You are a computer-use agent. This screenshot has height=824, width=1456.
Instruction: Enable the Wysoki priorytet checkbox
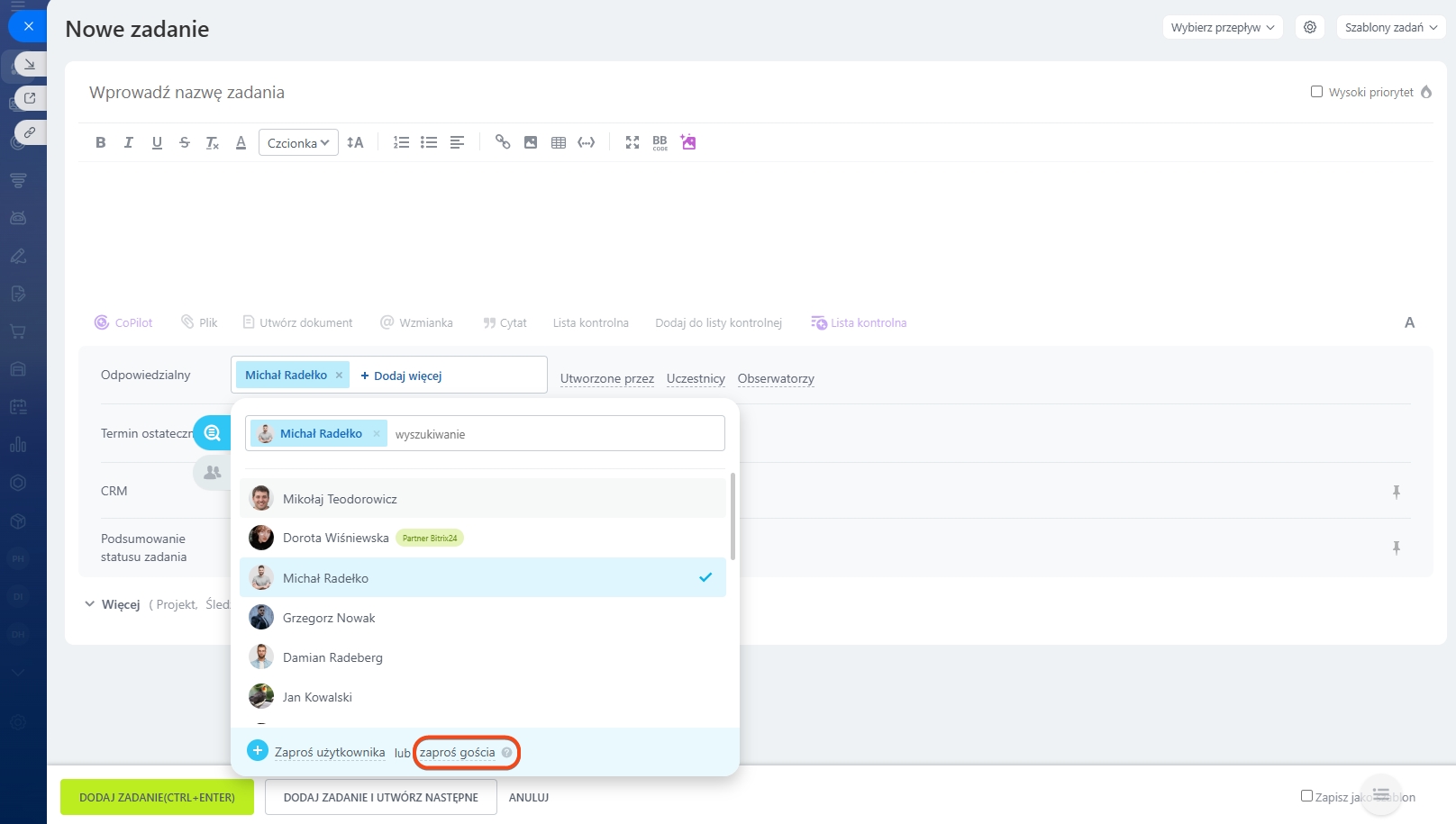(1316, 92)
